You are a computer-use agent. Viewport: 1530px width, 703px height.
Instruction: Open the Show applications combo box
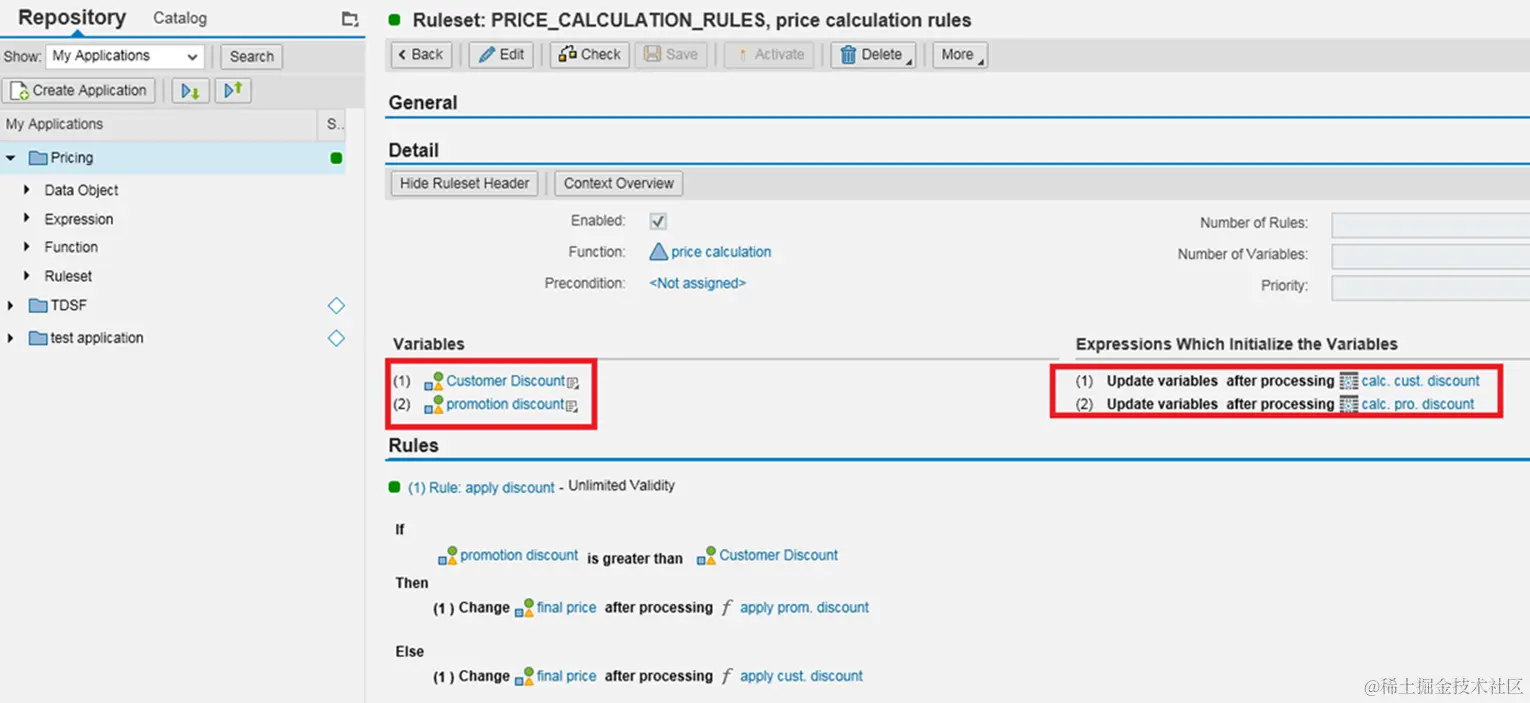point(125,56)
